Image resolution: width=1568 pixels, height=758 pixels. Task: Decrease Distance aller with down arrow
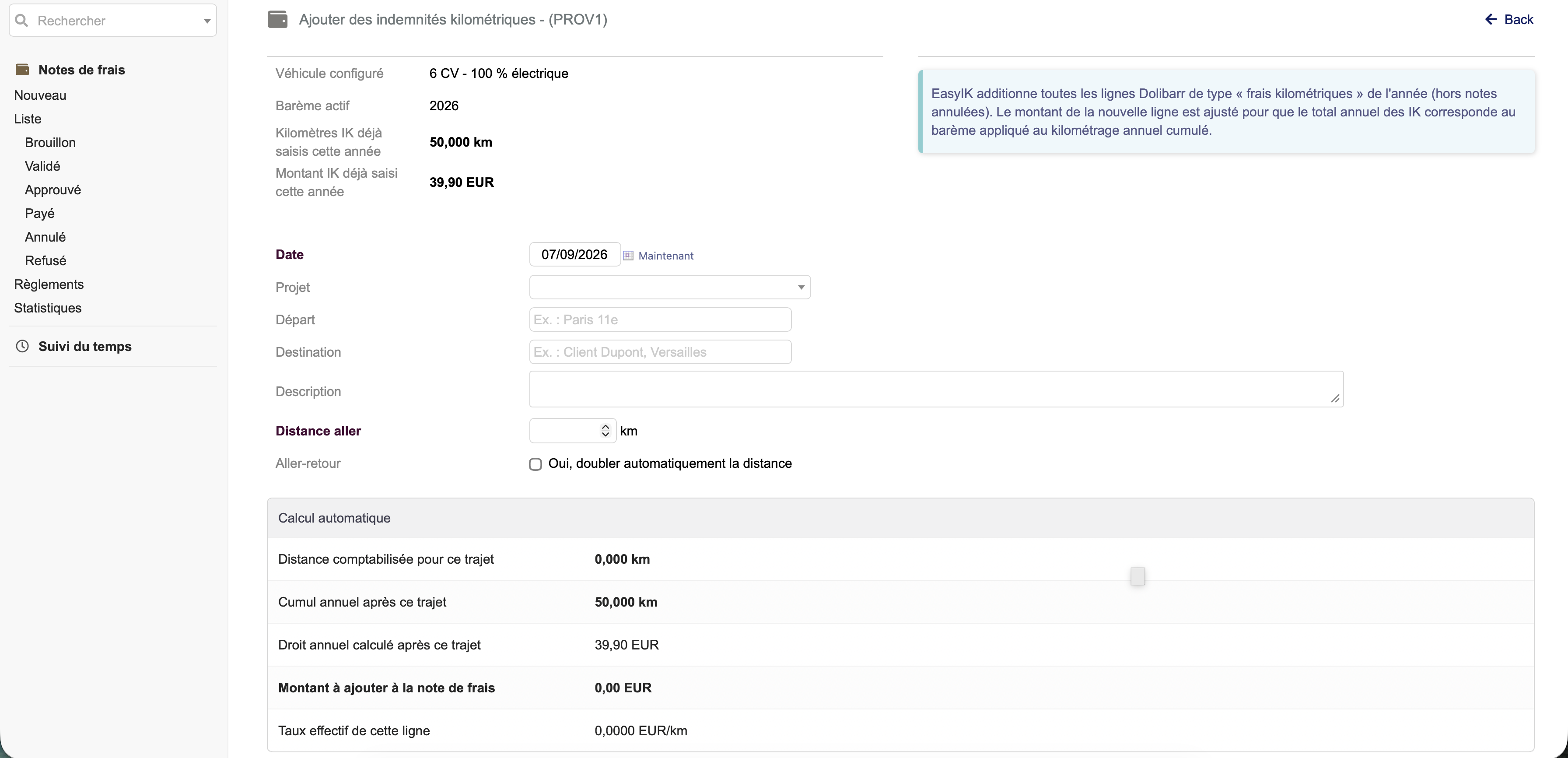pyautogui.click(x=605, y=435)
